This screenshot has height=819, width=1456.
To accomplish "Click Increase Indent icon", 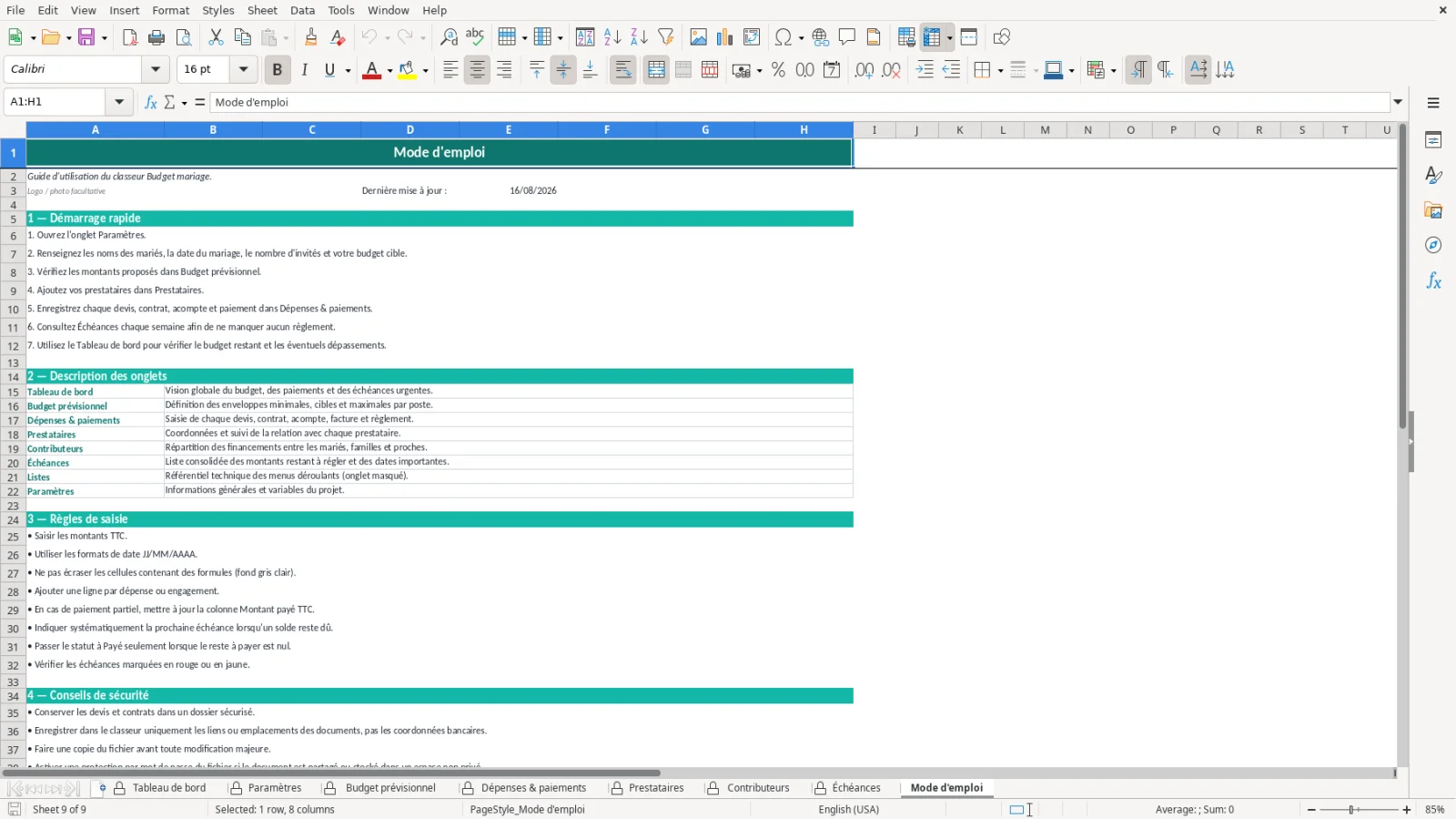I will click(925, 69).
